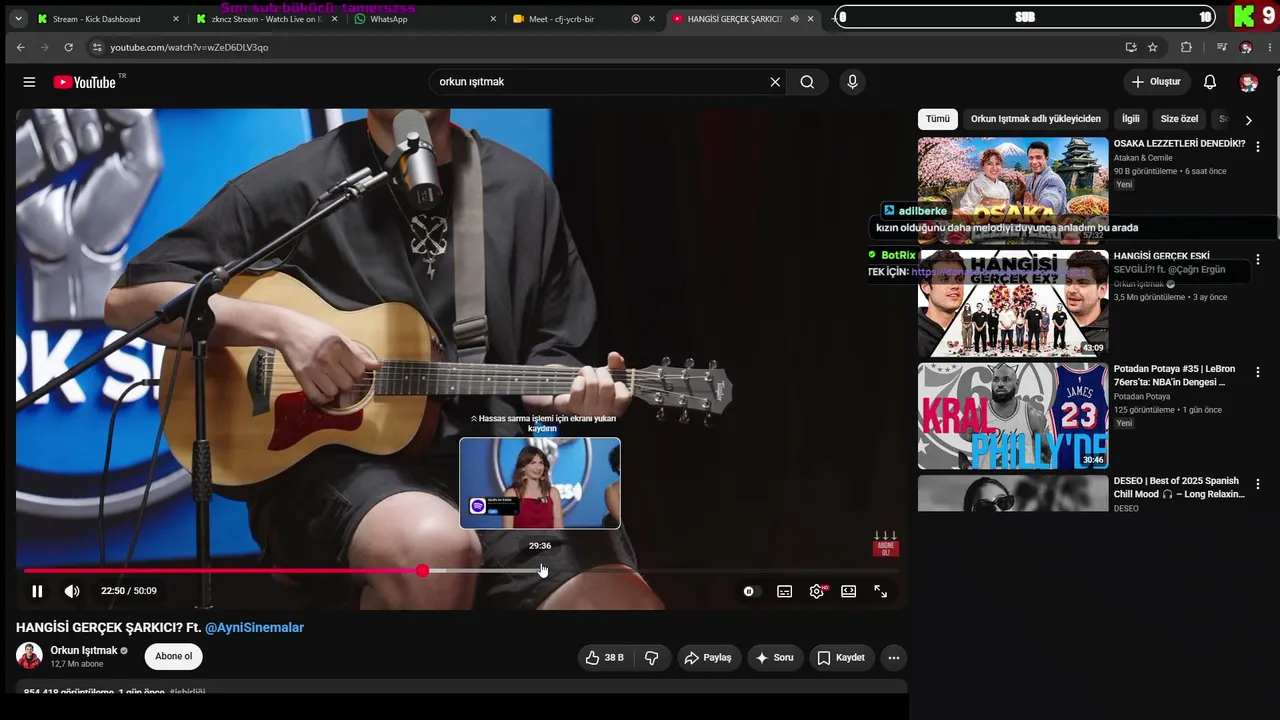Share the video with Paylaş

[709, 658]
